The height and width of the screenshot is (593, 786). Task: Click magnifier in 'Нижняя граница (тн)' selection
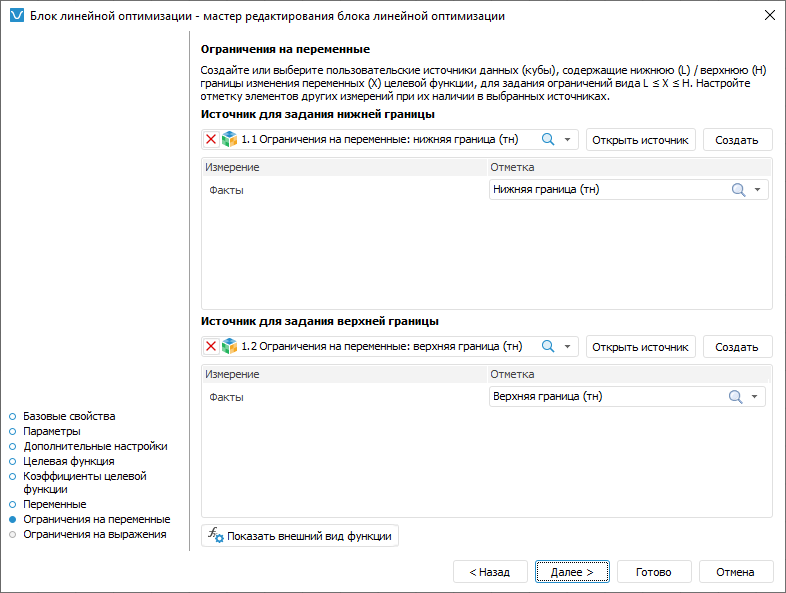738,190
